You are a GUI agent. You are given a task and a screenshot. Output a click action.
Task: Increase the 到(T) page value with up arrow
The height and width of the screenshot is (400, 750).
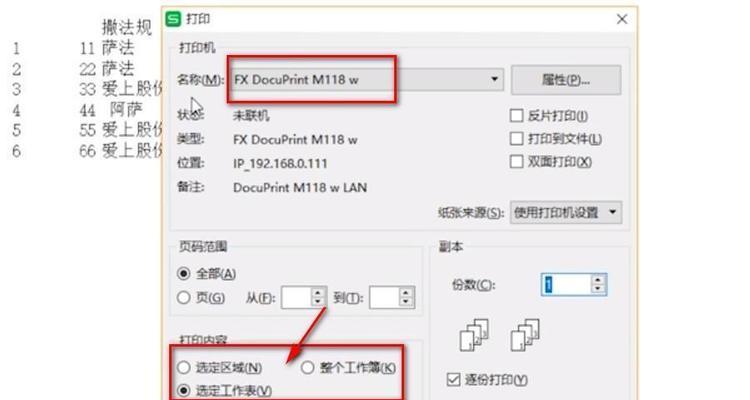(406, 292)
